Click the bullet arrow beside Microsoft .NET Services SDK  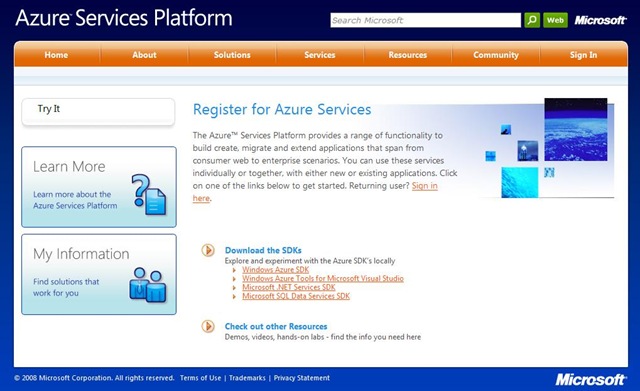click(234, 287)
